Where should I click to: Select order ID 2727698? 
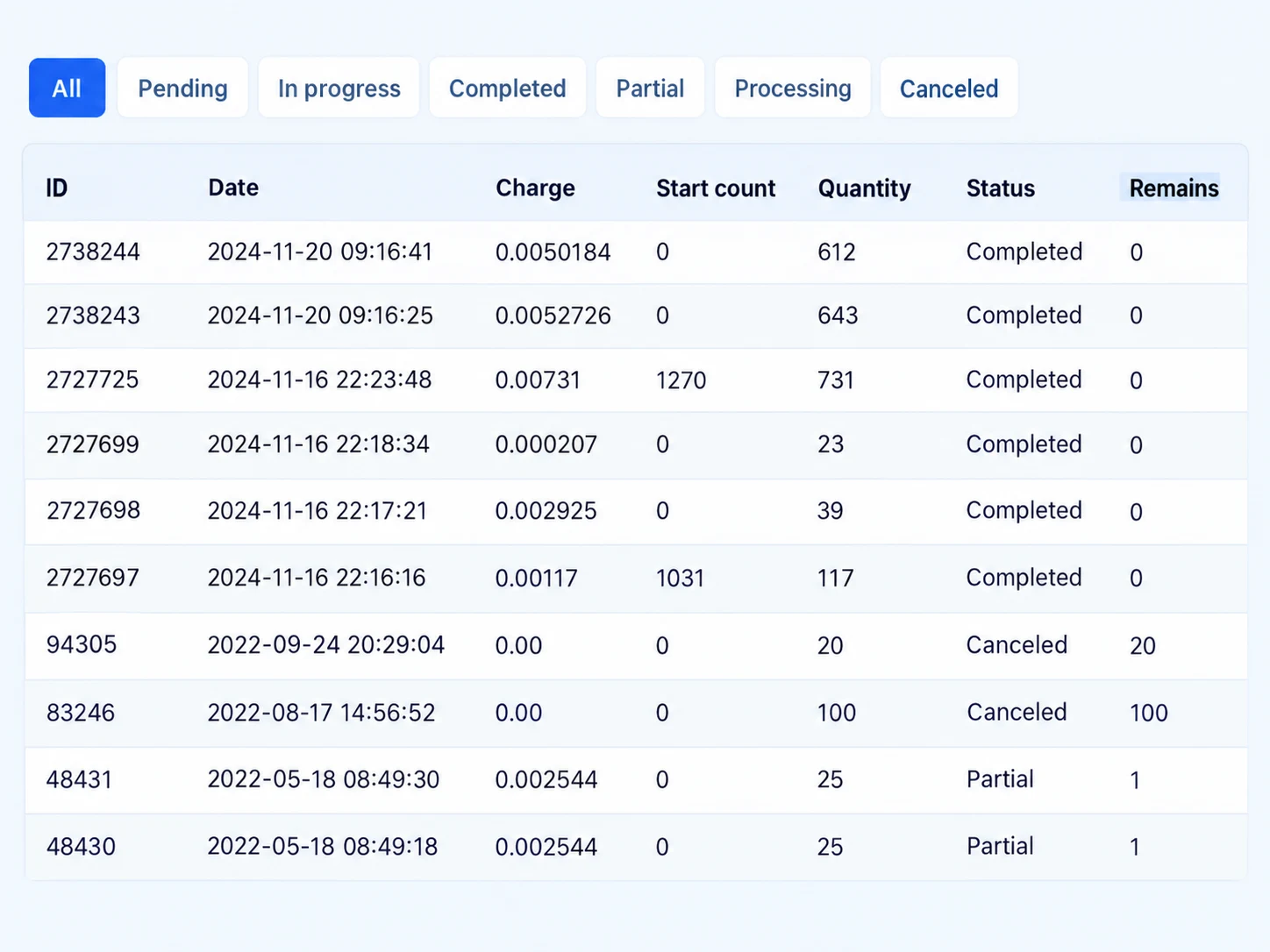coord(93,510)
